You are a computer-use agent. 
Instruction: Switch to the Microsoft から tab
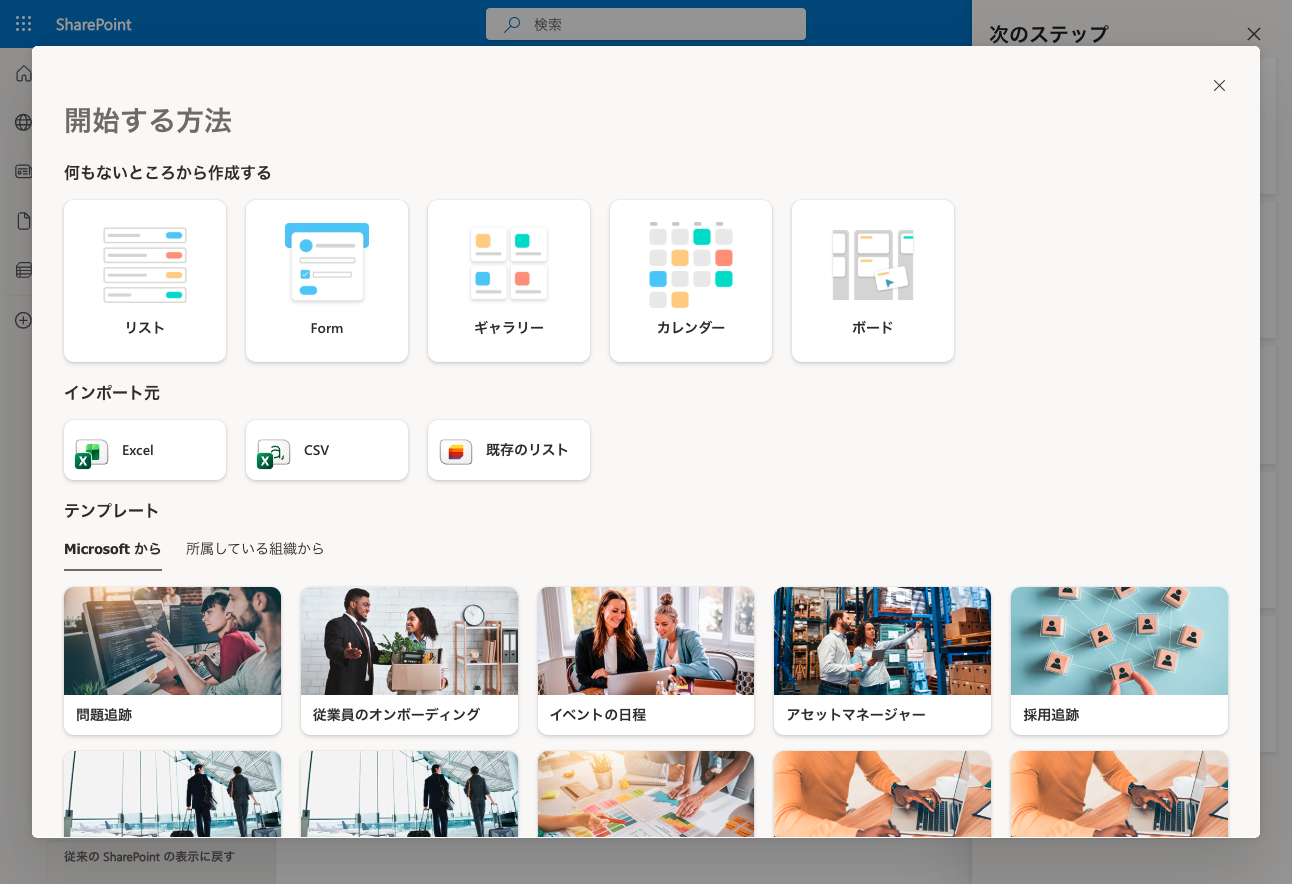tap(113, 549)
